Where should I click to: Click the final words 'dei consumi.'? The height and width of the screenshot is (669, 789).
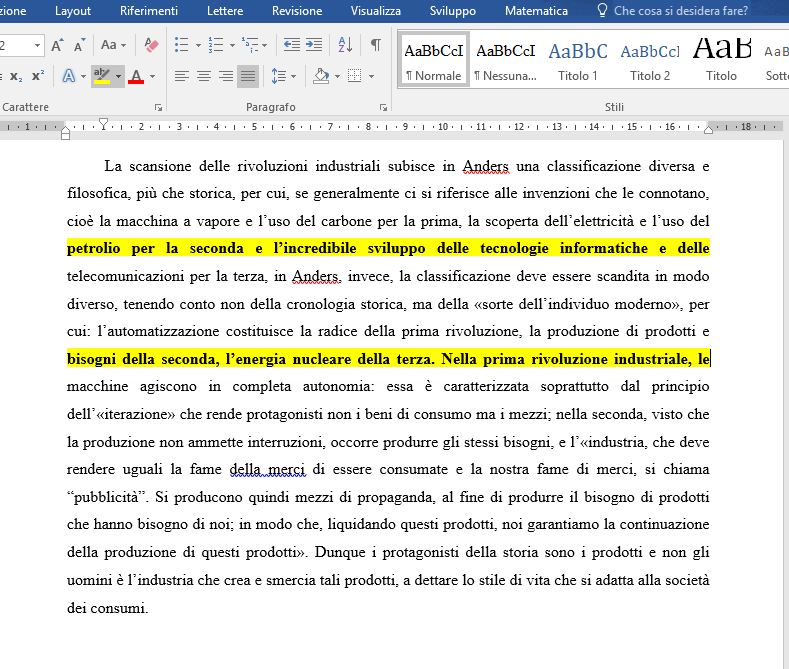pyautogui.click(x=108, y=608)
